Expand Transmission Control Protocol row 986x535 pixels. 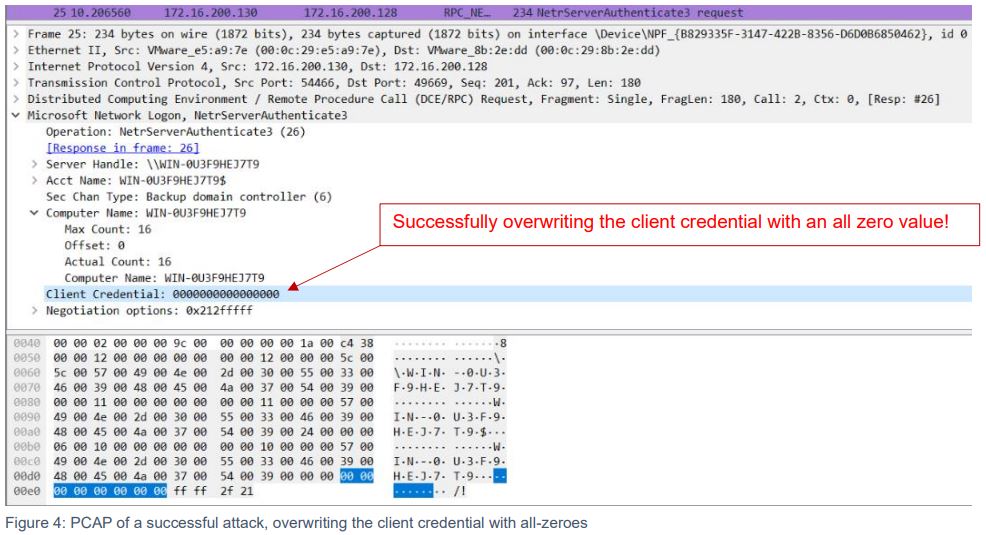click(16, 83)
